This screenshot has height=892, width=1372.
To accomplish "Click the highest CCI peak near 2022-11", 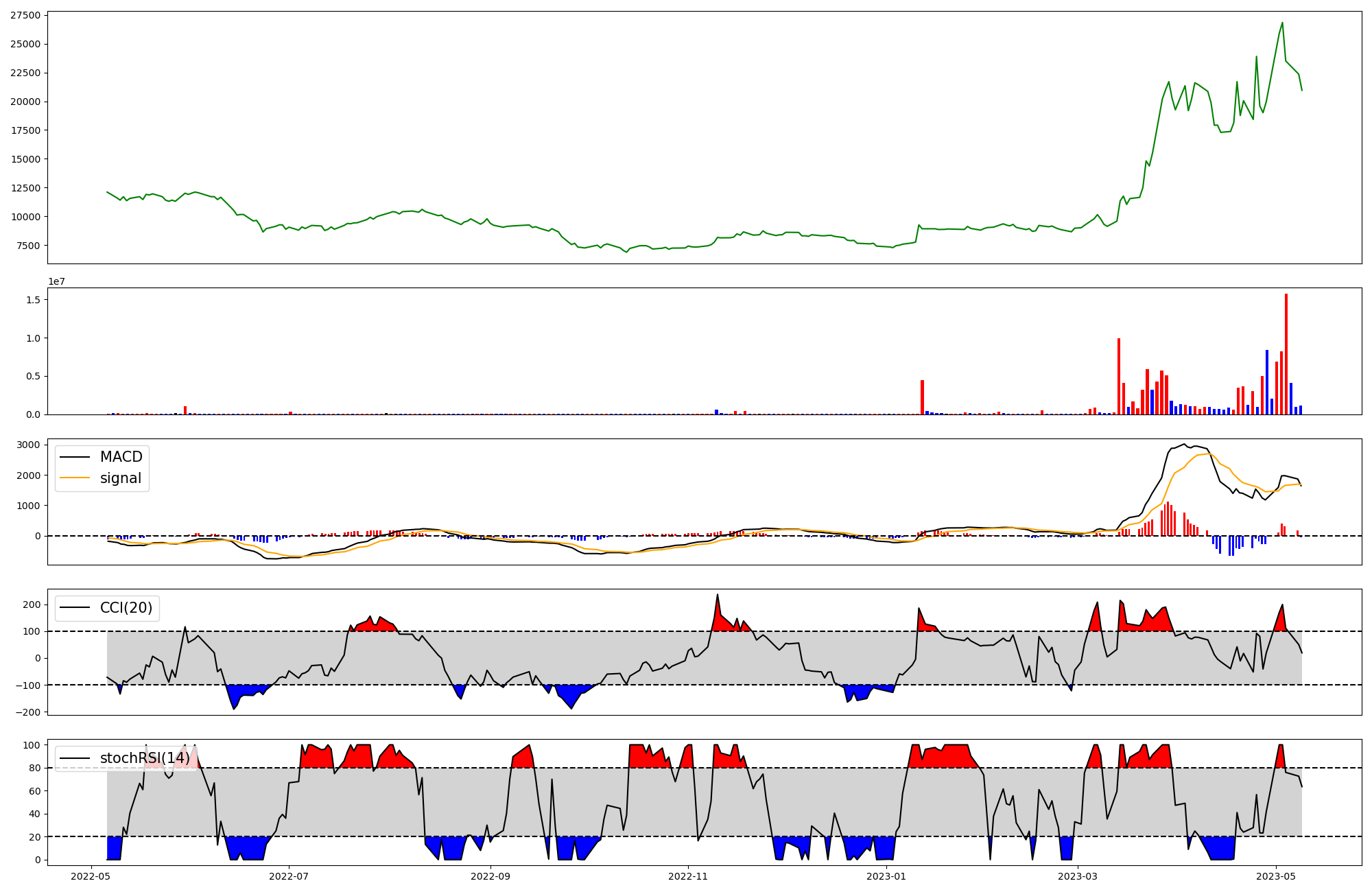I will (x=718, y=595).
